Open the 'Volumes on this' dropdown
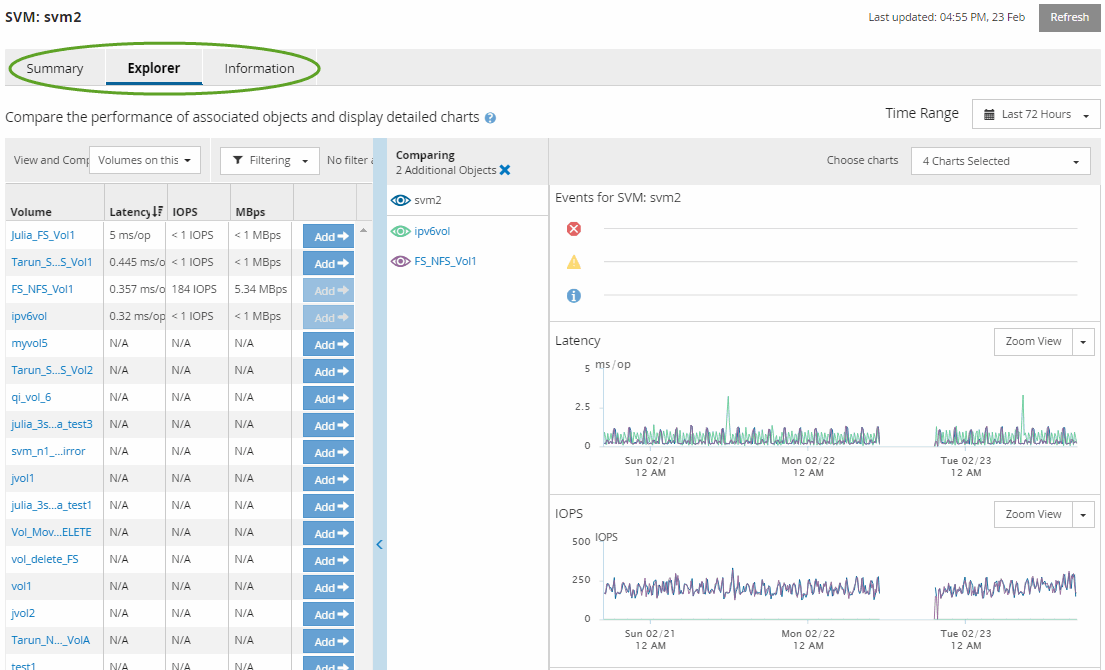 coord(145,161)
